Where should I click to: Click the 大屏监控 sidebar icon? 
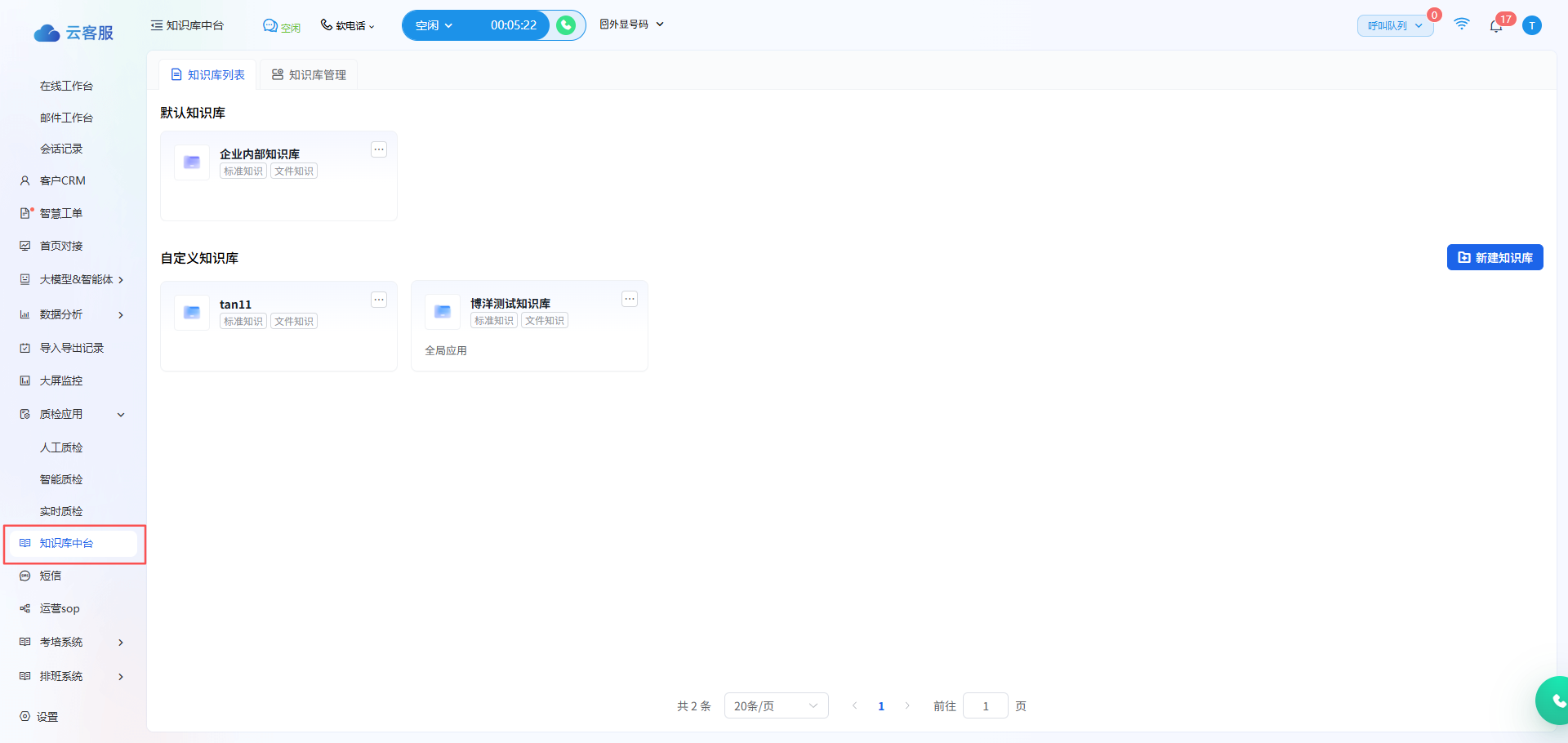point(25,380)
